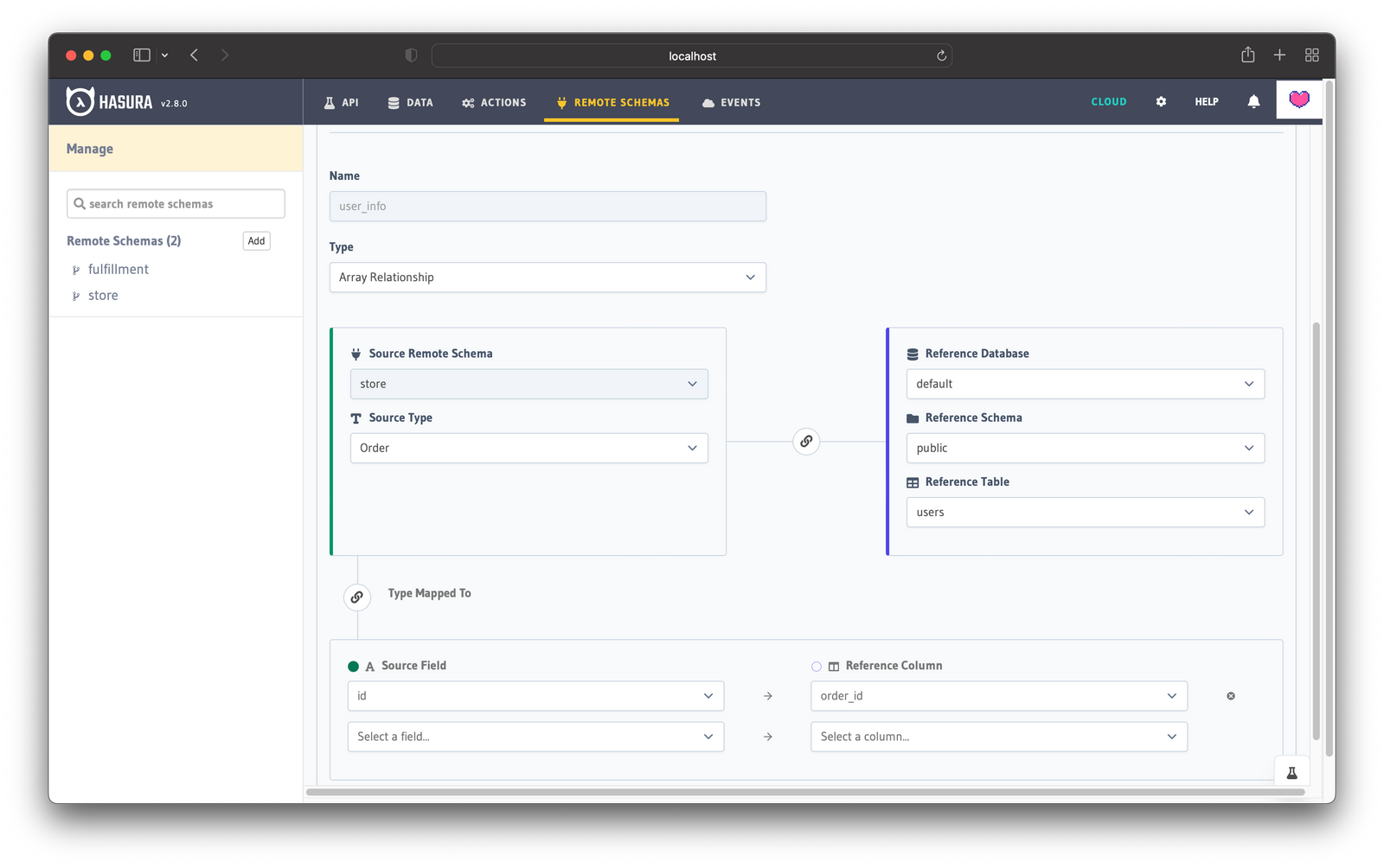1384x868 pixels.
Task: Click the Add button next to Remote Schemas
Action: point(256,240)
